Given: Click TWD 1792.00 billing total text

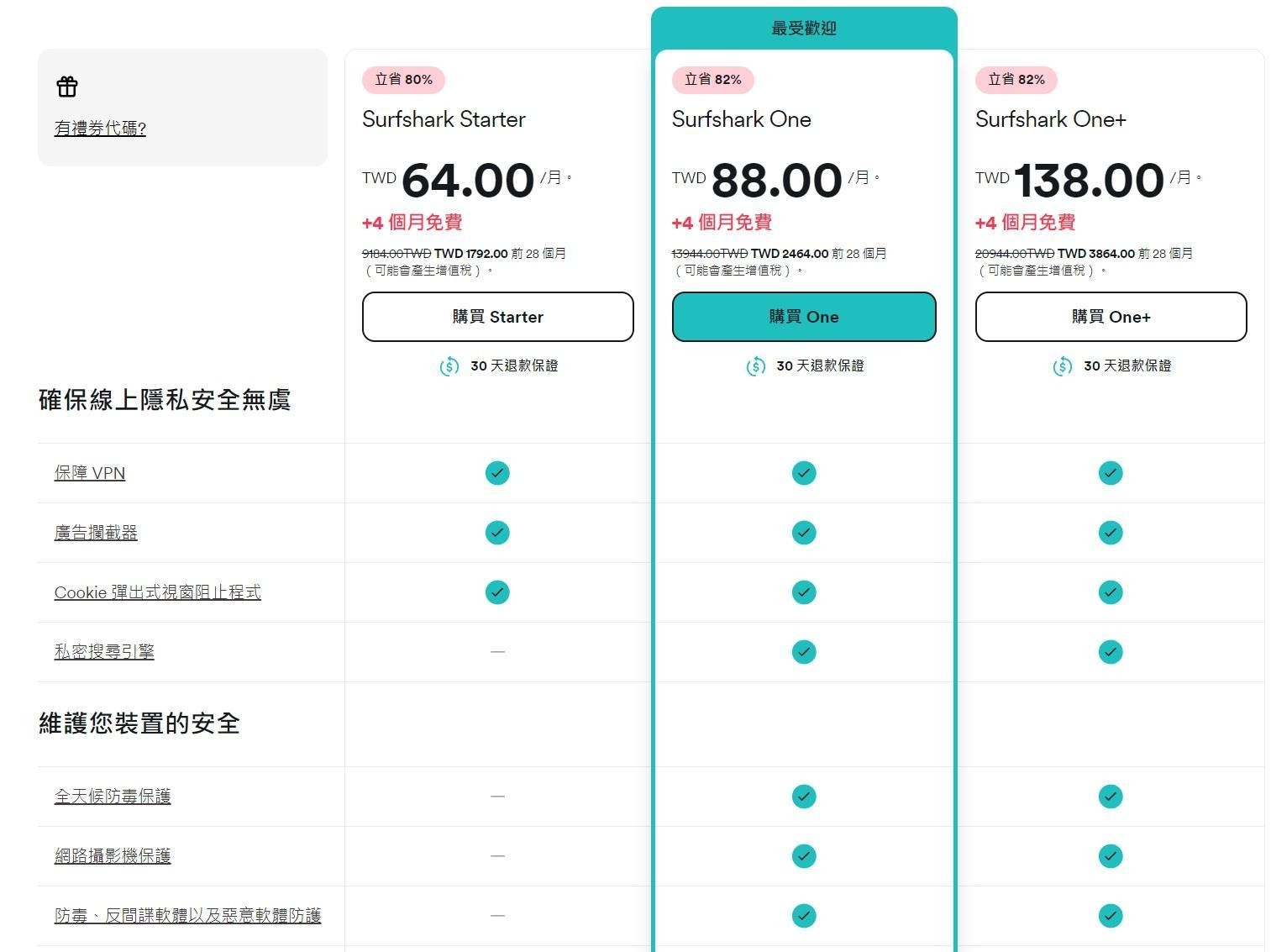Looking at the screenshot, I should (x=470, y=254).
